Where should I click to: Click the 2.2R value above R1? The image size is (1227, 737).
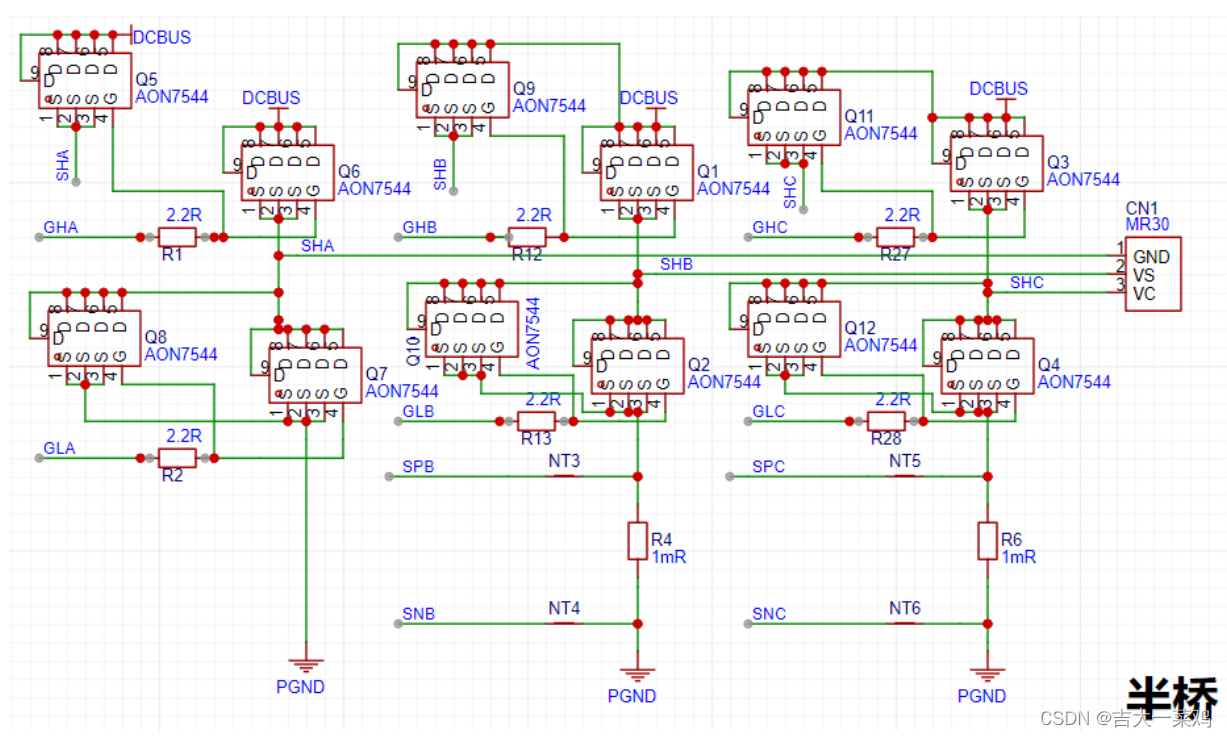click(x=184, y=215)
